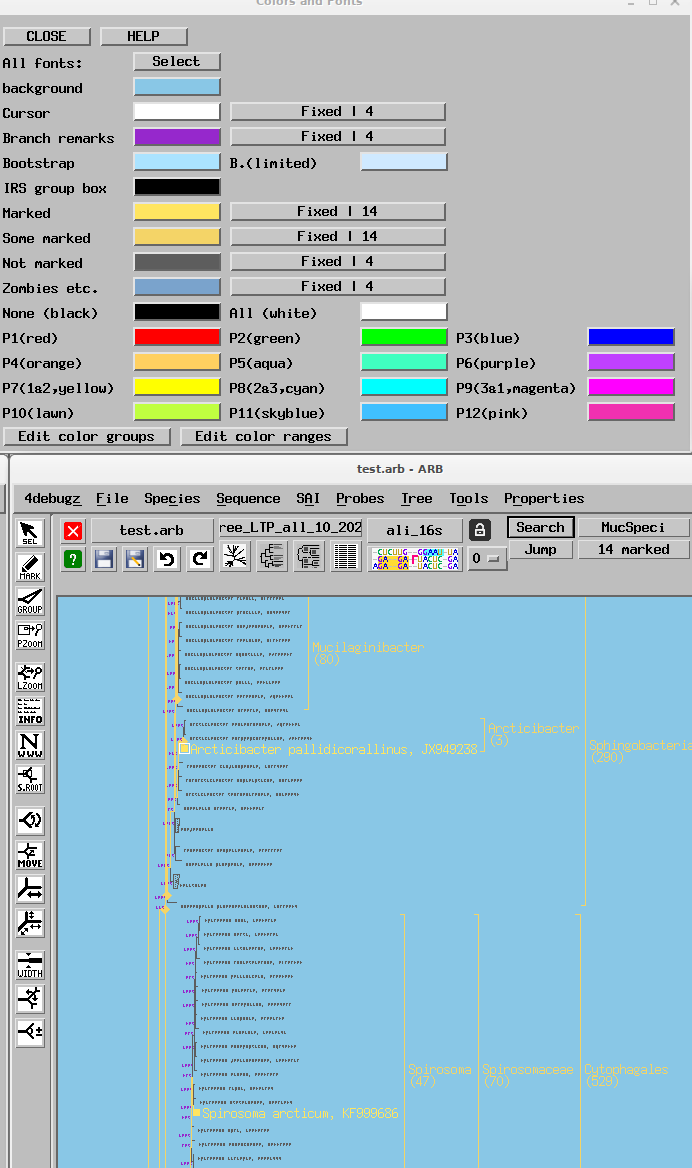Select Arcticibacter pallidicorallinus, JX949238 species

(x=334, y=749)
